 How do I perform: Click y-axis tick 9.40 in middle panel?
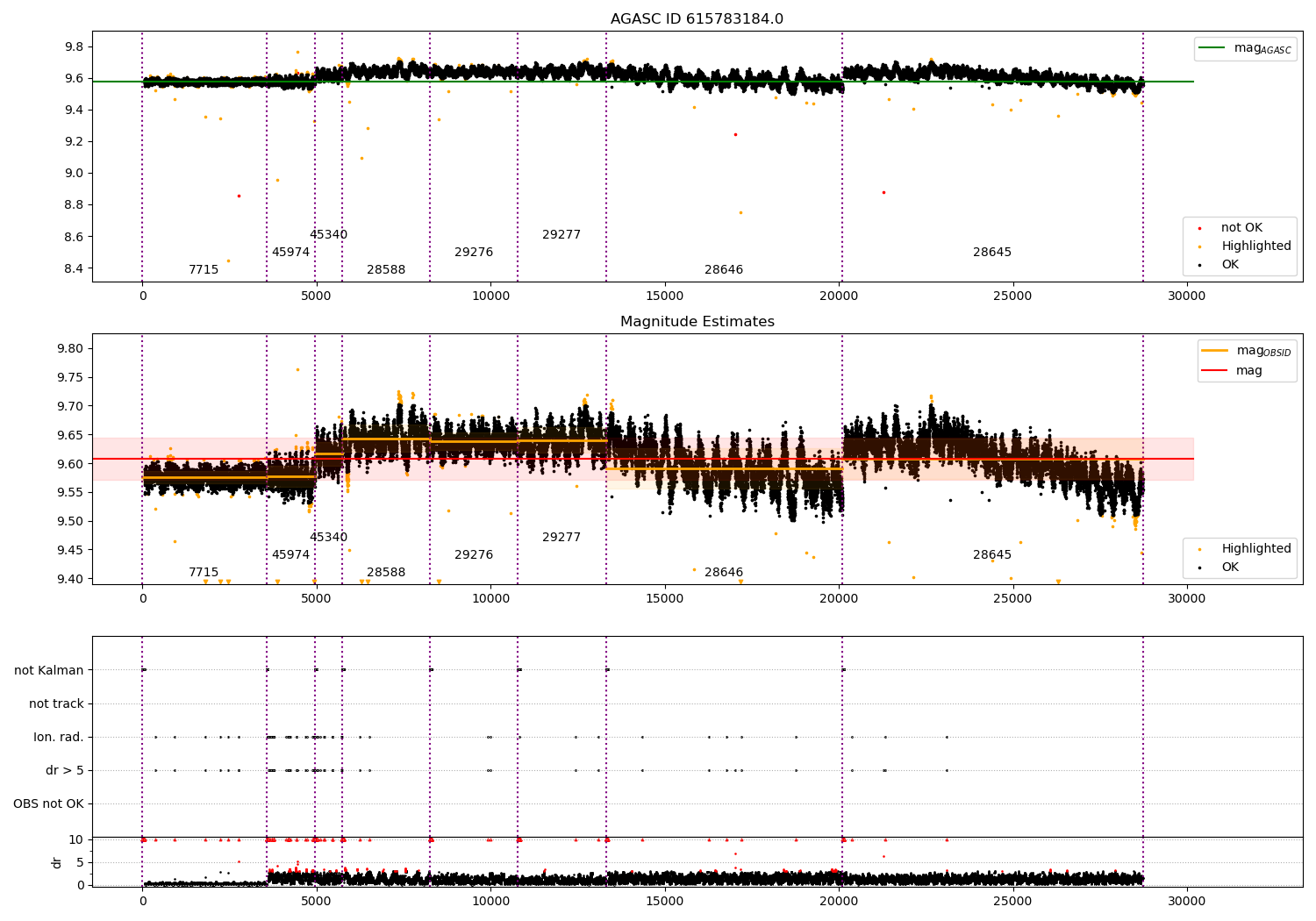click(69, 579)
